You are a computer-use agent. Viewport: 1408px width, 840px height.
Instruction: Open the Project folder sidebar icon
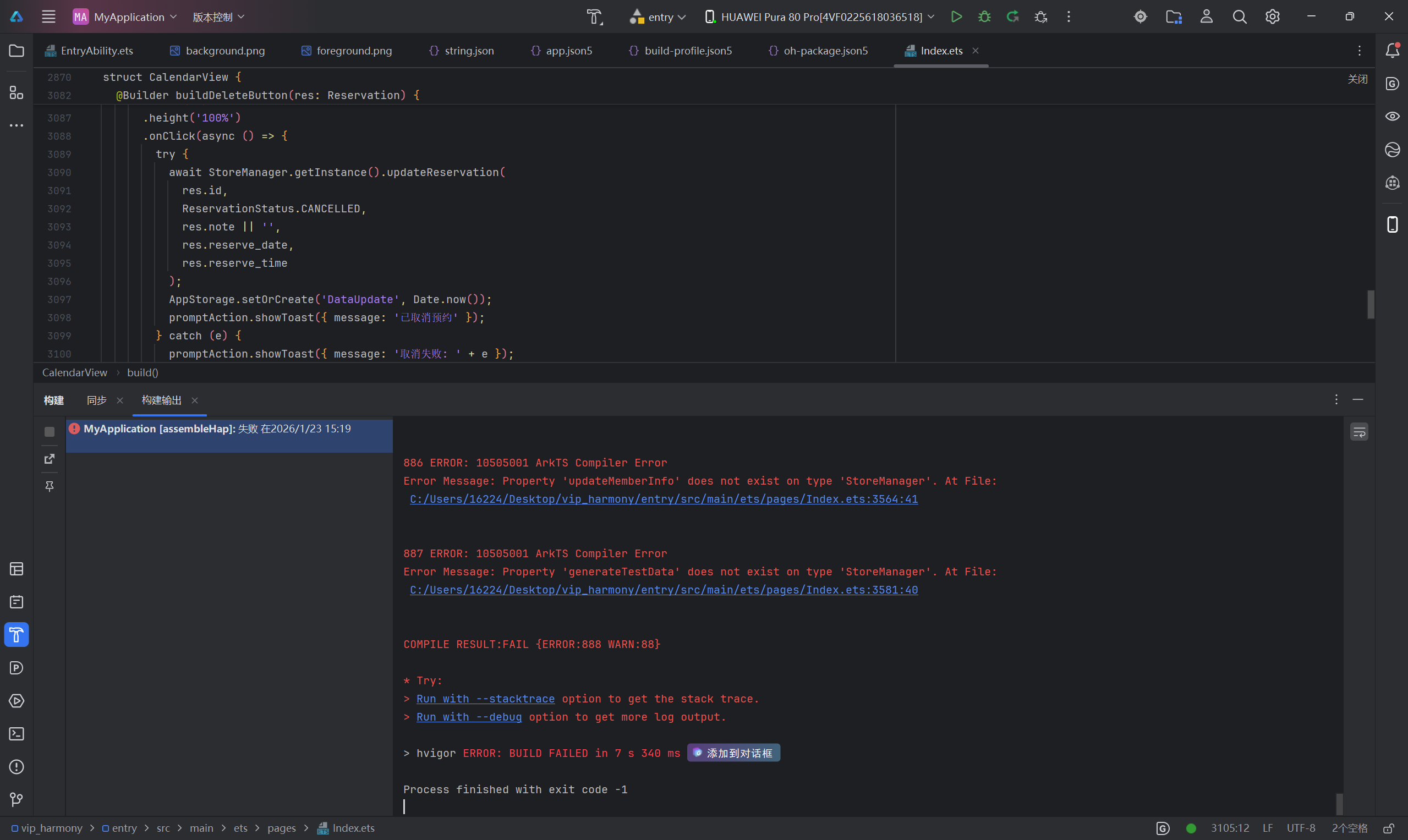point(17,51)
